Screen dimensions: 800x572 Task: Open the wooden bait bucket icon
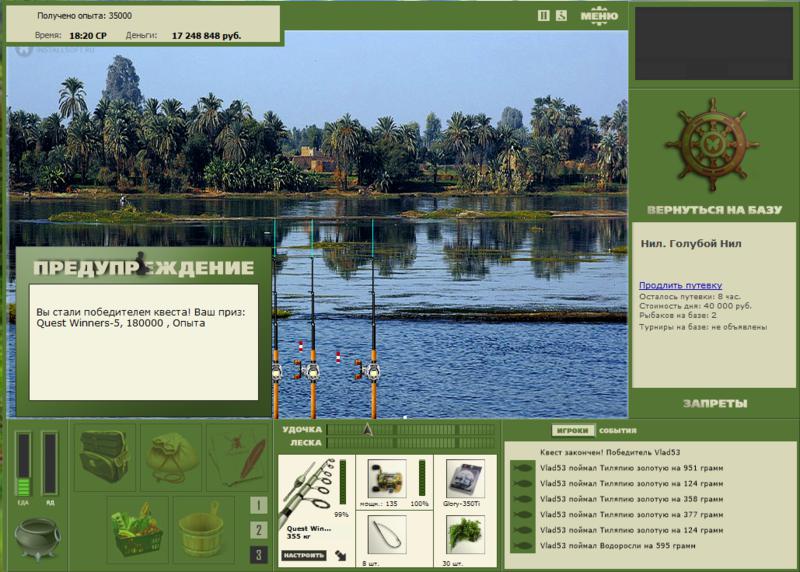[203, 529]
